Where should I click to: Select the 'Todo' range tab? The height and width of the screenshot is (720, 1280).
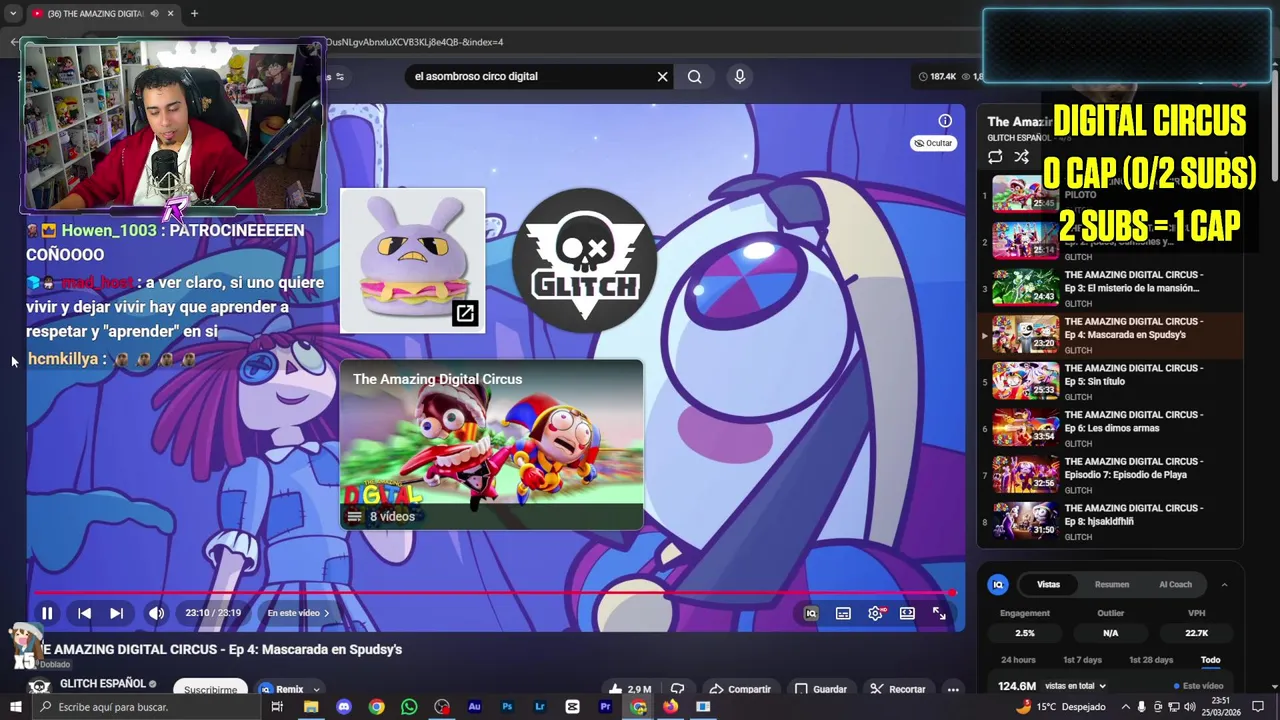[x=1210, y=660]
